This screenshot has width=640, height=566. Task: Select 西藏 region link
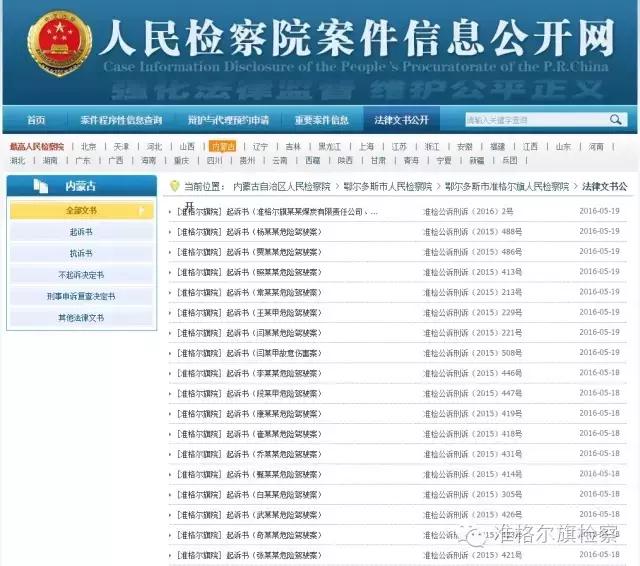point(313,160)
